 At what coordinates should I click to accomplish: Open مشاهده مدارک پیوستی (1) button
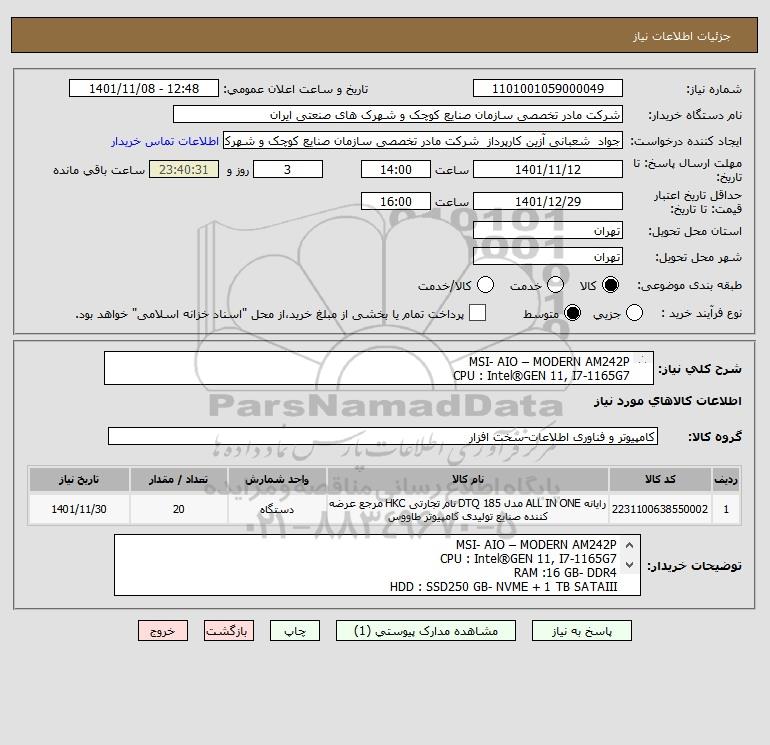point(426,631)
